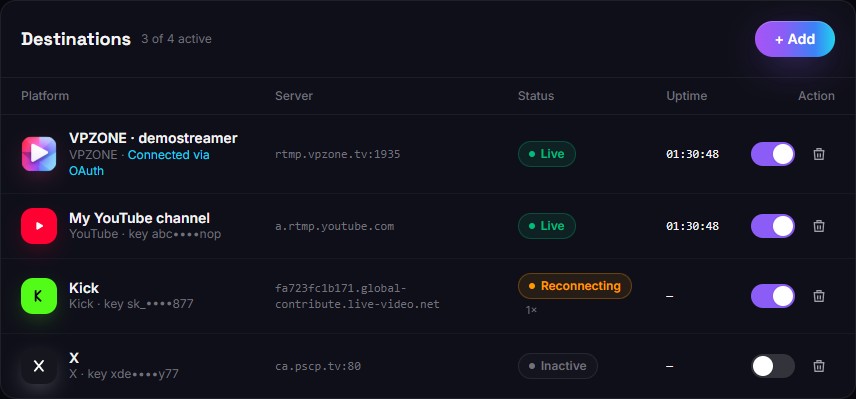
Task: Click the Live status badge for VPZONE
Action: click(546, 154)
